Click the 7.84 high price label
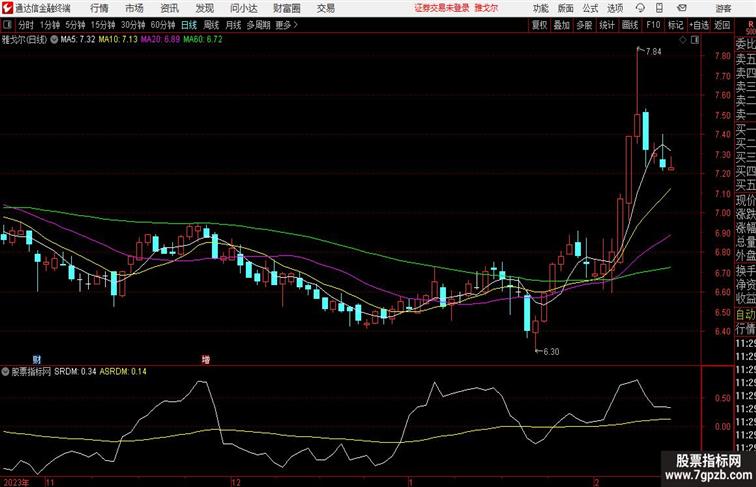Screen dimensions: 756x487 point(653,52)
